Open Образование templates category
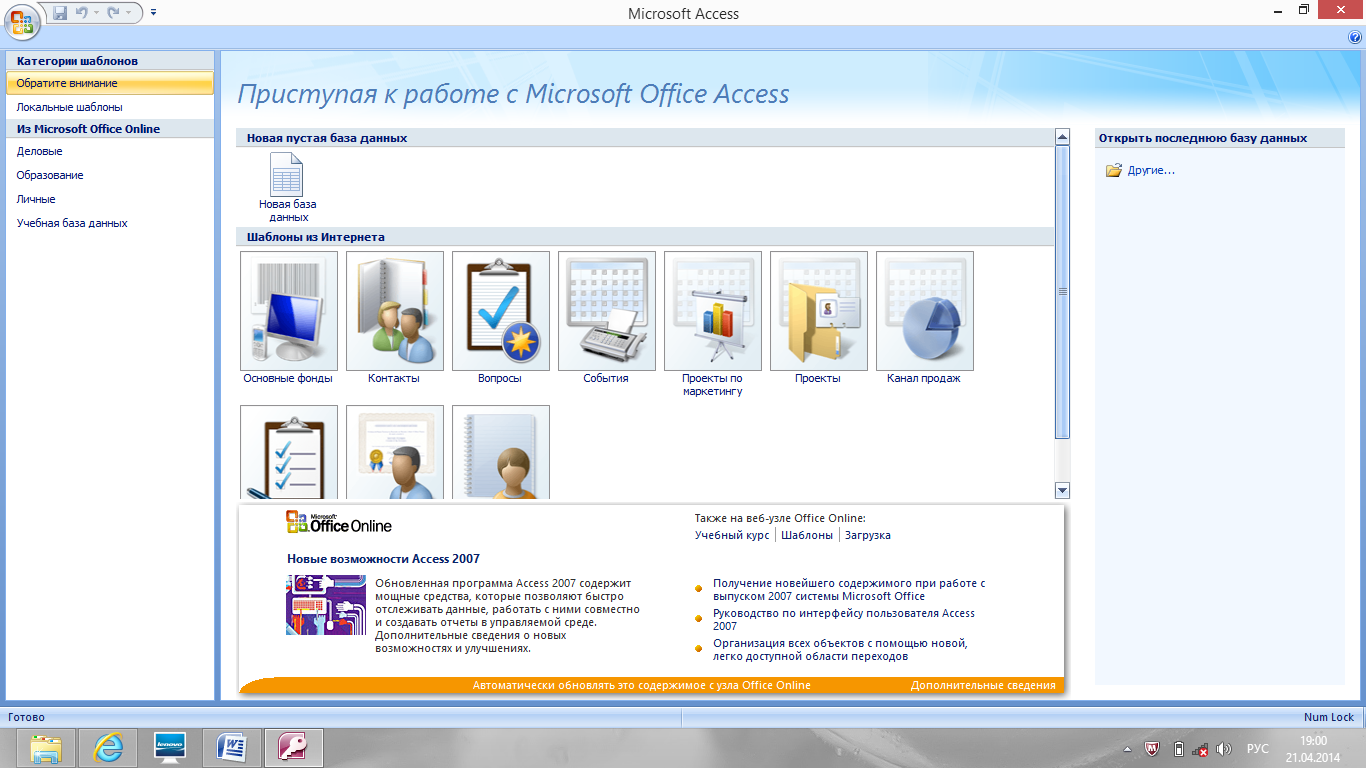Image resolution: width=1366 pixels, height=768 pixels. point(109,175)
